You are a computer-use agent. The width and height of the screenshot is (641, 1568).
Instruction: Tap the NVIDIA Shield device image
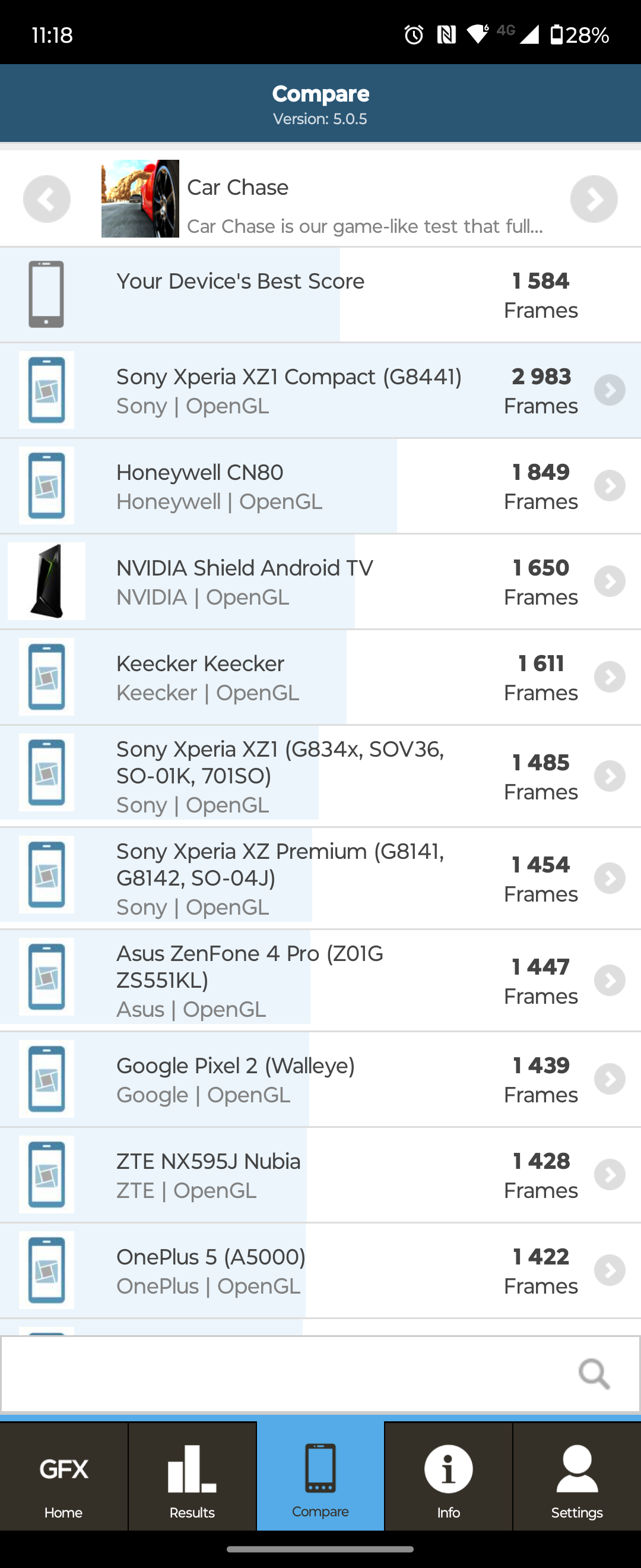point(47,581)
